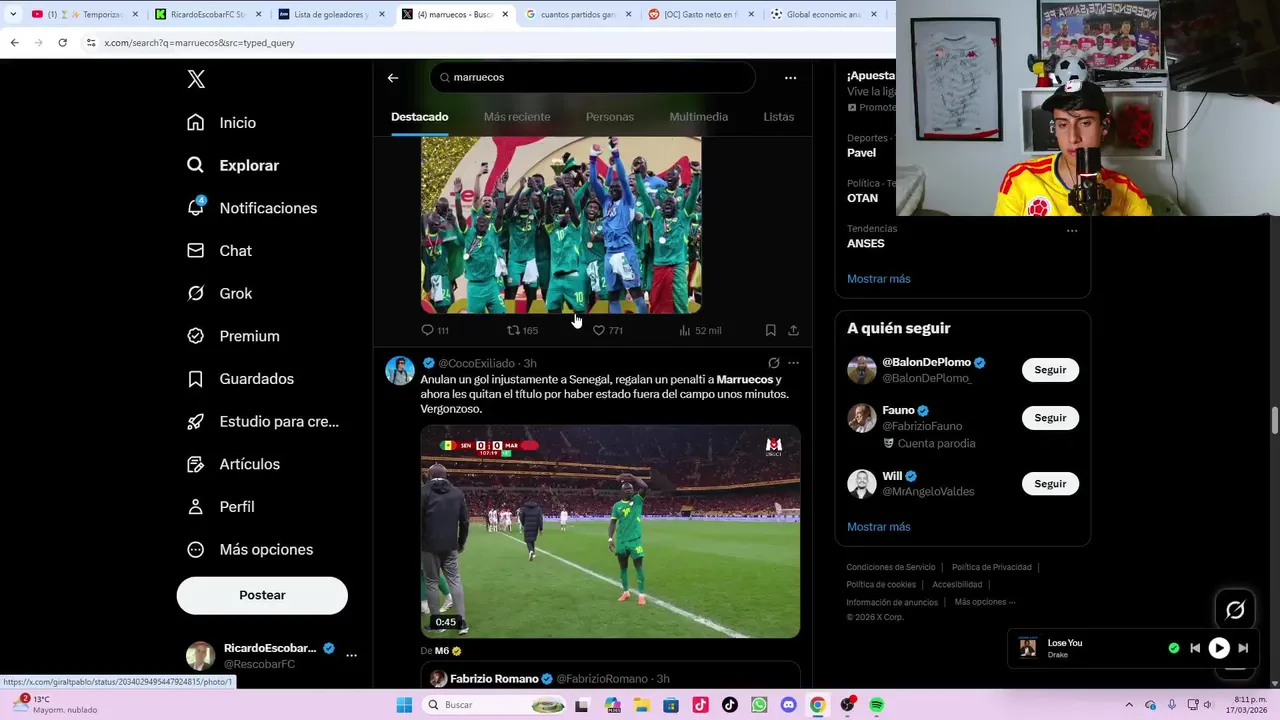The height and width of the screenshot is (720, 1280).
Task: Expand Más opciones menu
Action: point(250,549)
